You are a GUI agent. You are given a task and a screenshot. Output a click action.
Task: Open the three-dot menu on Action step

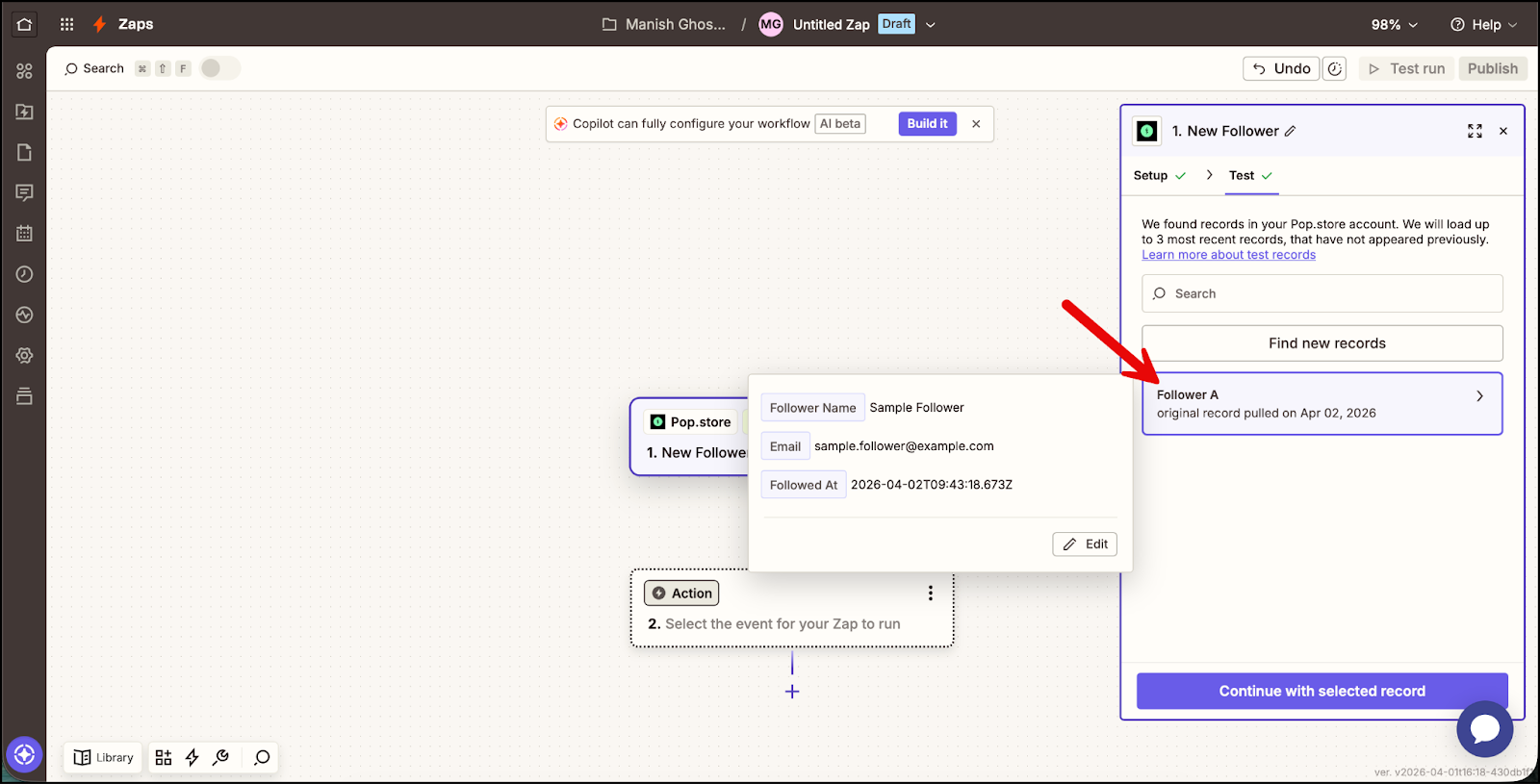[930, 594]
